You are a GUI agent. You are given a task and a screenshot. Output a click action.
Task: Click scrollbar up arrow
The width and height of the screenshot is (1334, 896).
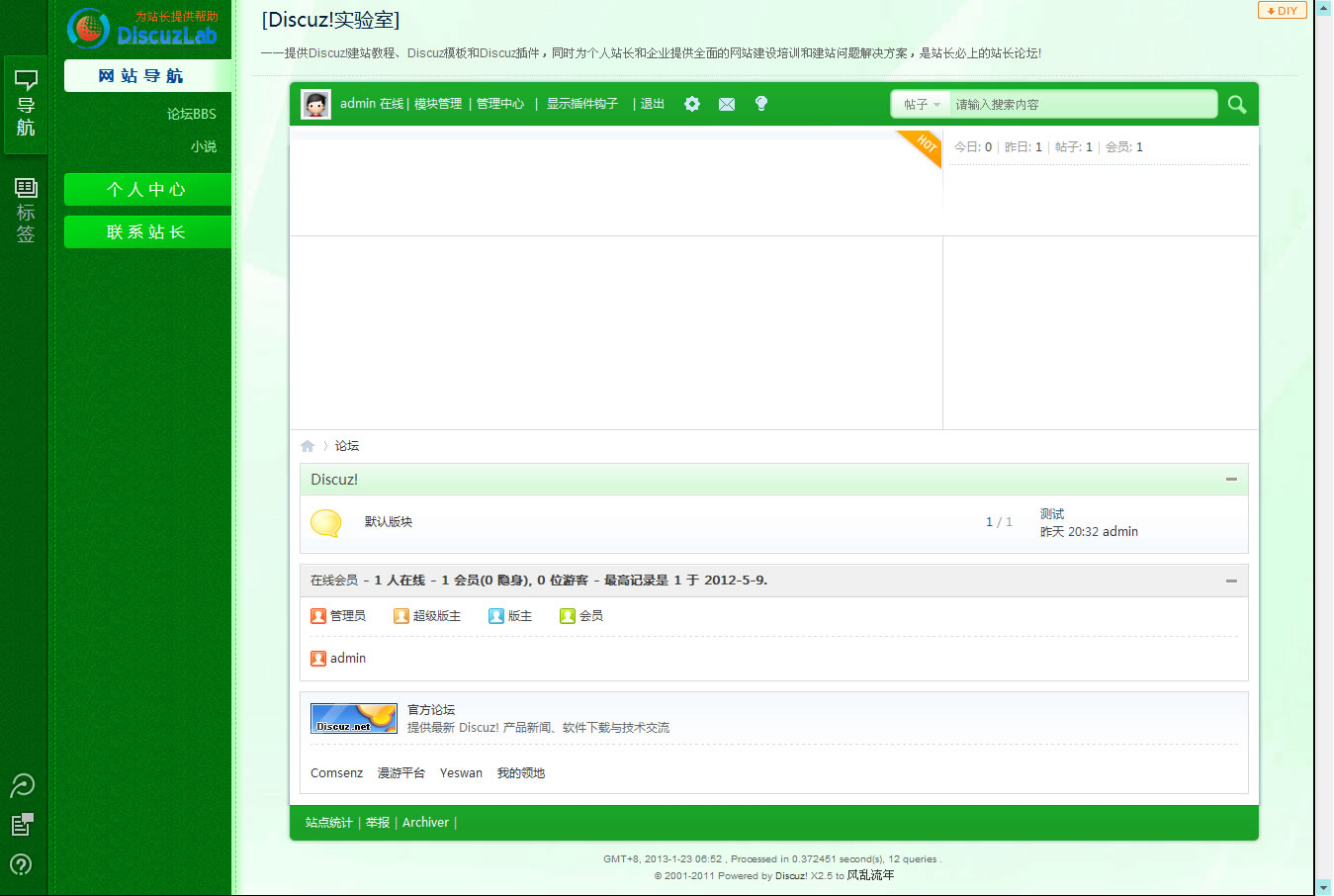tap(1324, 8)
